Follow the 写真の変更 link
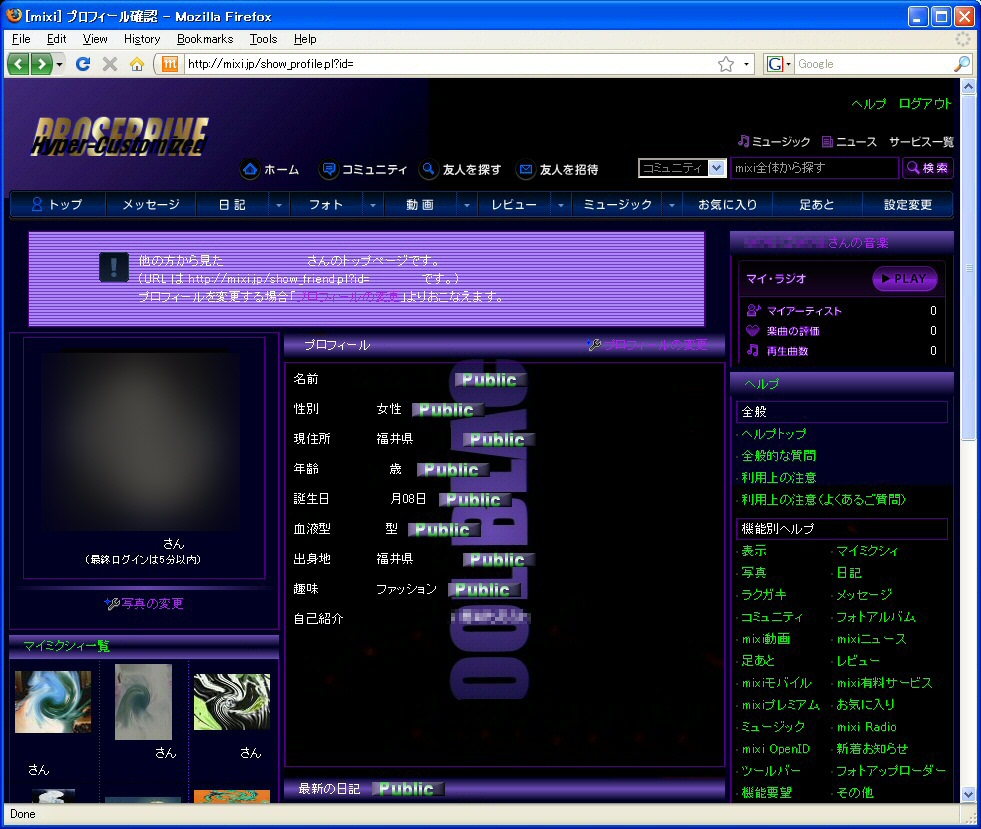The image size is (981, 829). (x=153, y=603)
